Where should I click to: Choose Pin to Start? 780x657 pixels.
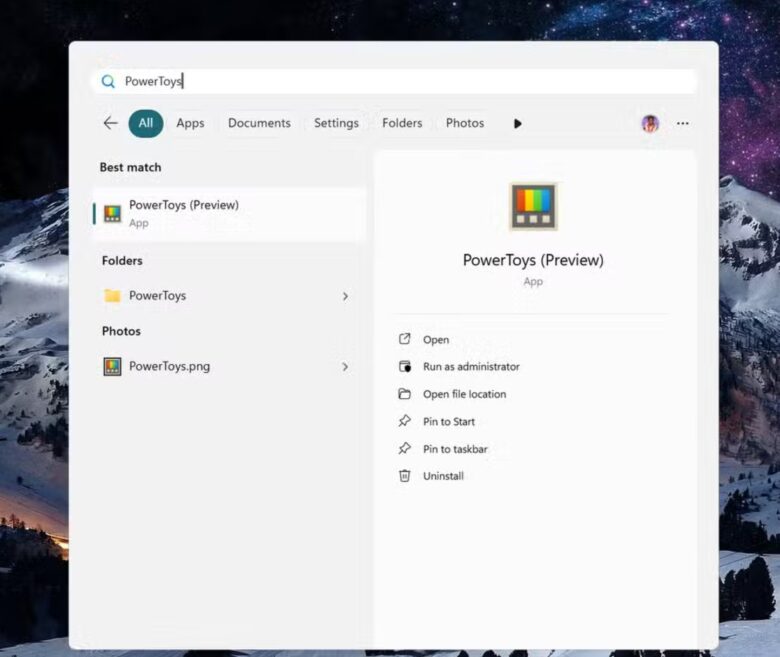pos(449,422)
